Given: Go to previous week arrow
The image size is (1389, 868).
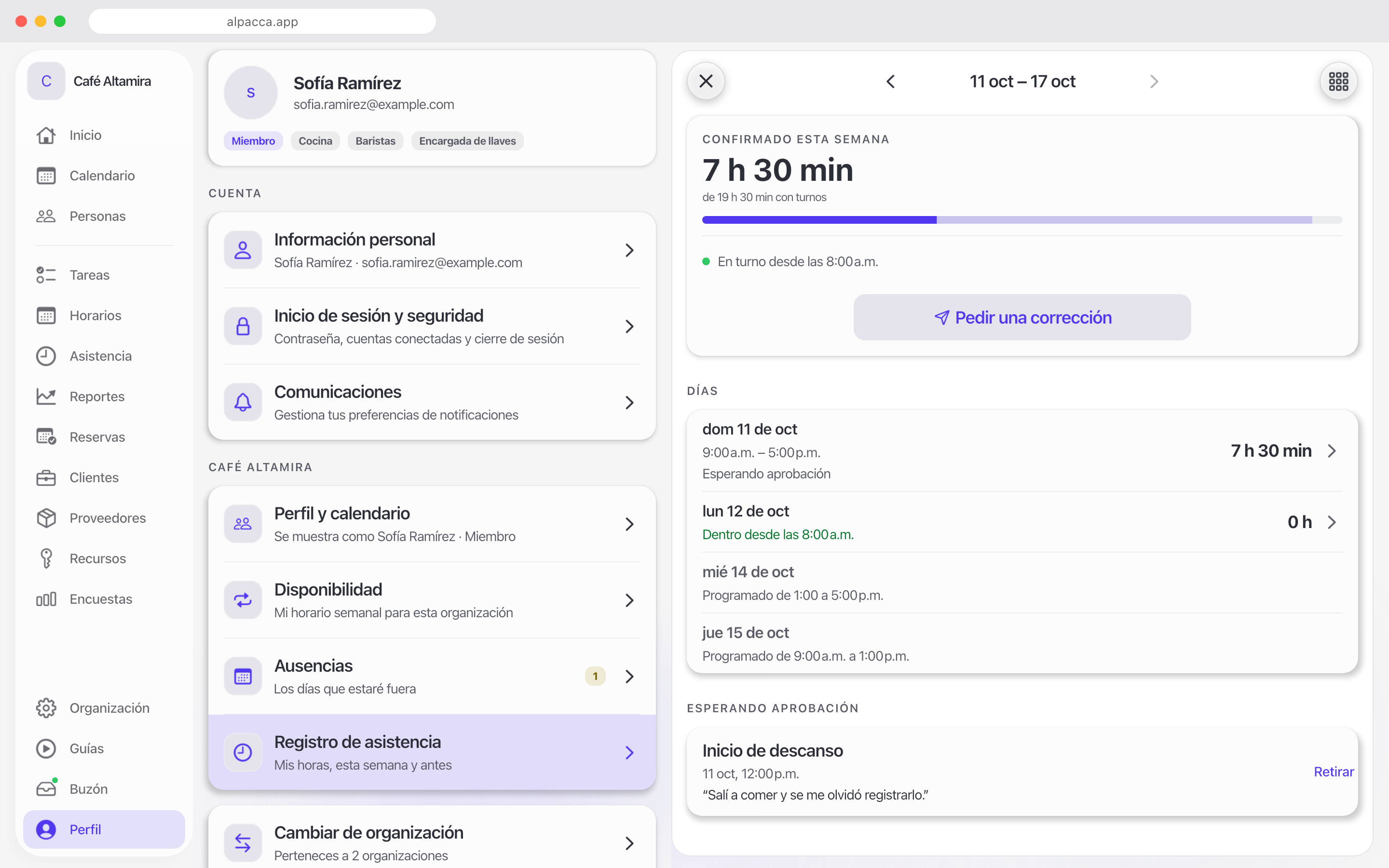Looking at the screenshot, I should click(891, 81).
